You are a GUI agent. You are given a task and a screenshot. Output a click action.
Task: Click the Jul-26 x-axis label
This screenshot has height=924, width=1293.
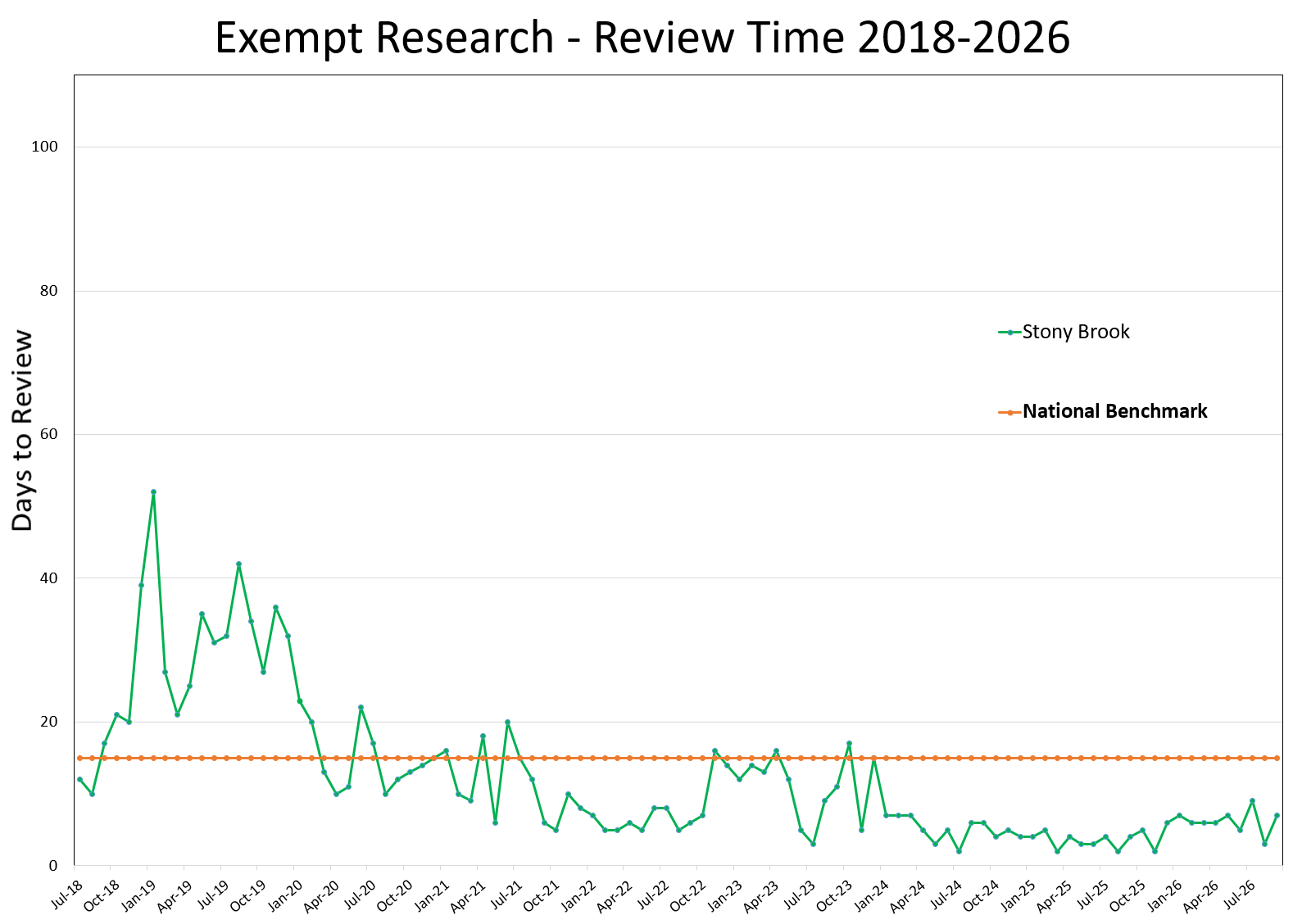coord(1240,894)
